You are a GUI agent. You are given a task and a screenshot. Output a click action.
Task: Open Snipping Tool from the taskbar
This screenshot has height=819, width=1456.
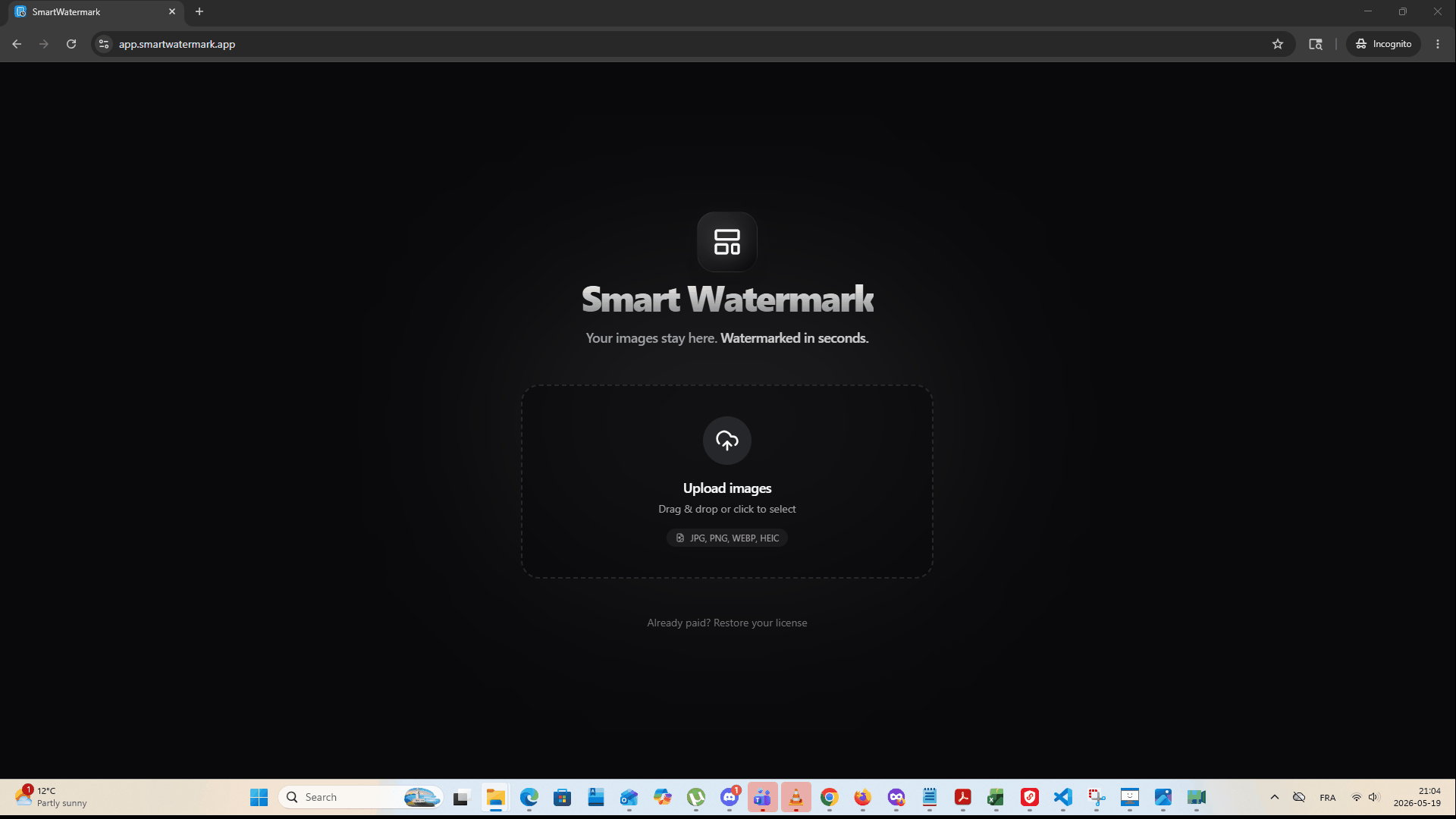pyautogui.click(x=1097, y=798)
